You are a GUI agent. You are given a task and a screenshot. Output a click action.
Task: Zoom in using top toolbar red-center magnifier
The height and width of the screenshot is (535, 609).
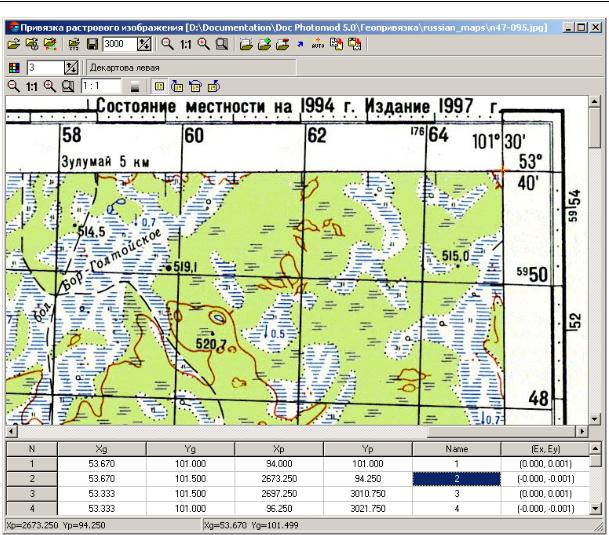click(204, 44)
